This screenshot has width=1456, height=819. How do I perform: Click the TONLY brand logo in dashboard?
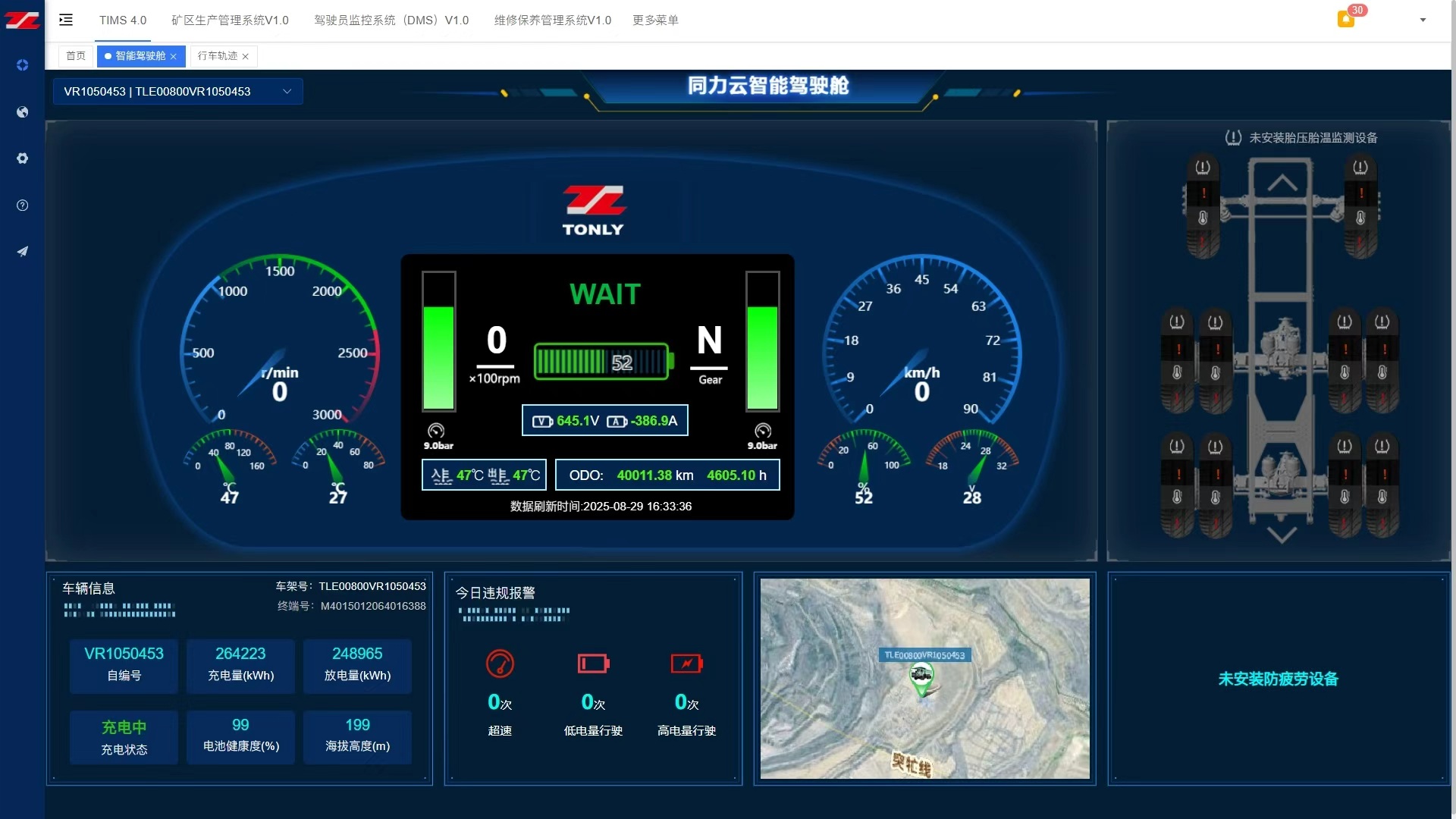[593, 210]
